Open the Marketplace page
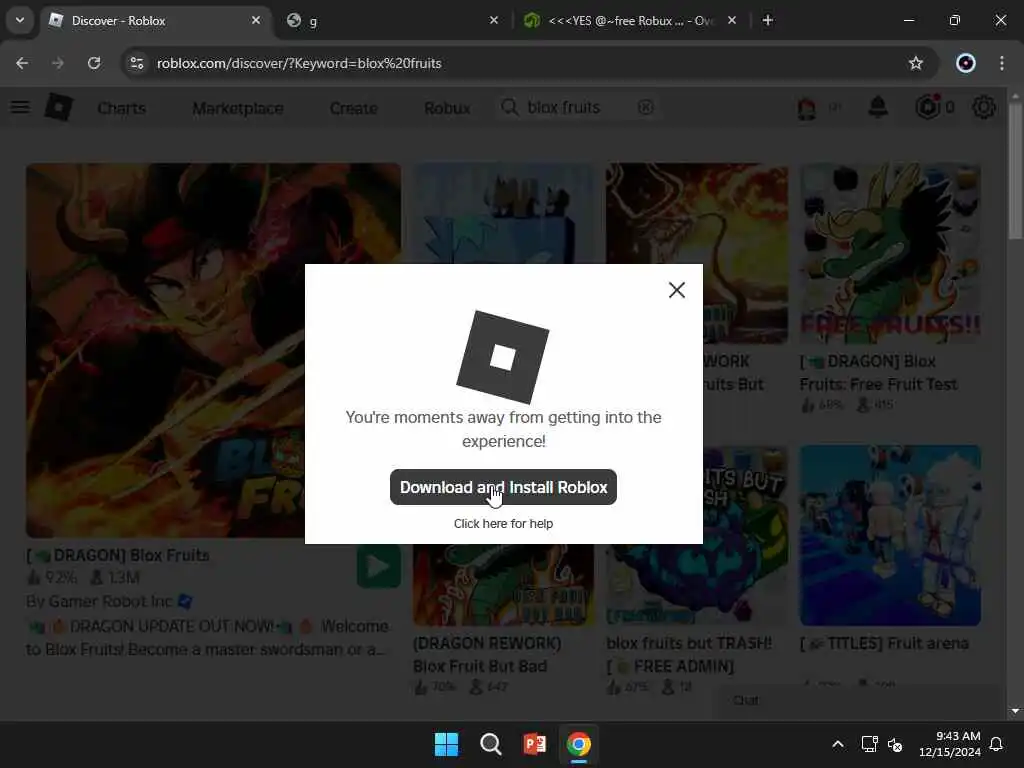 (238, 108)
